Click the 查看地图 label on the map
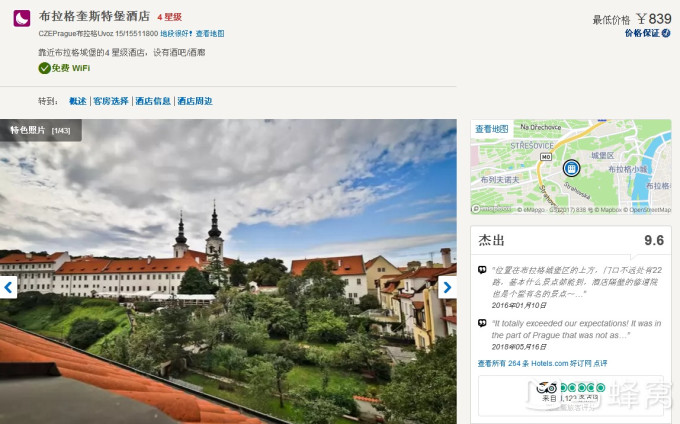Viewport: 680px width, 424px height. (492, 129)
